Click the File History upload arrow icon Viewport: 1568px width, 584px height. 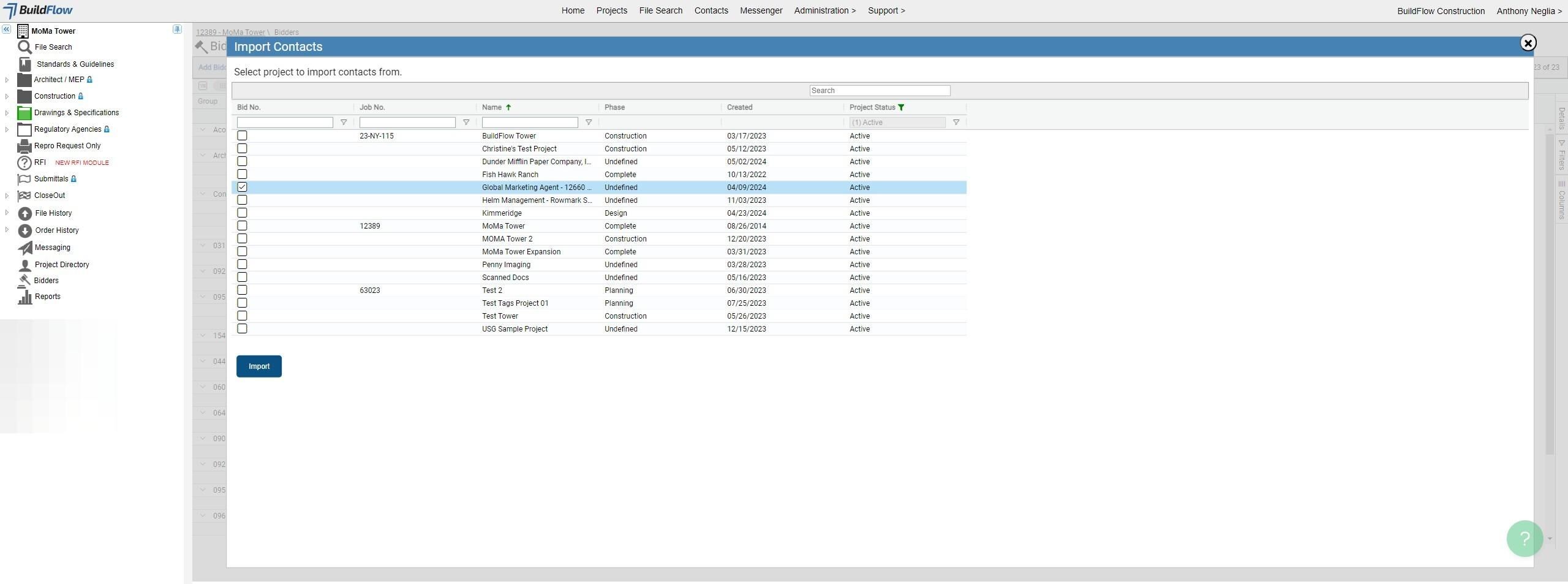point(24,213)
